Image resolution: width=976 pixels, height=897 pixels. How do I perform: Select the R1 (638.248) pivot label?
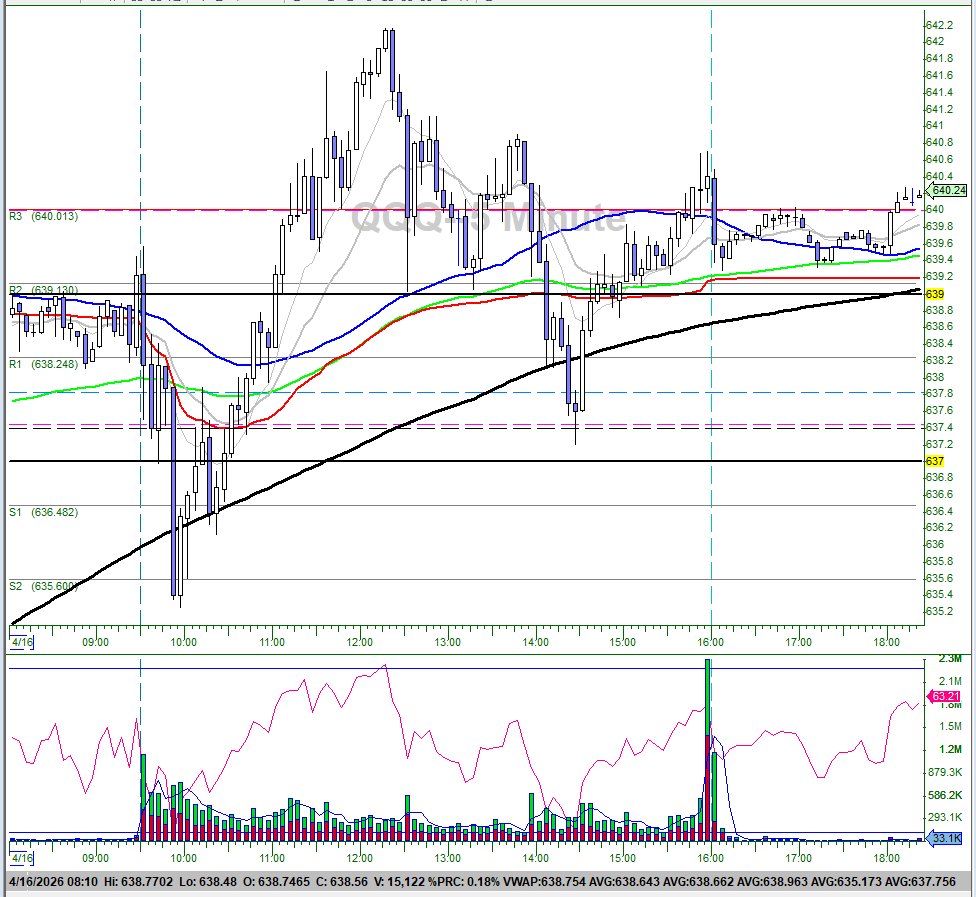point(44,364)
